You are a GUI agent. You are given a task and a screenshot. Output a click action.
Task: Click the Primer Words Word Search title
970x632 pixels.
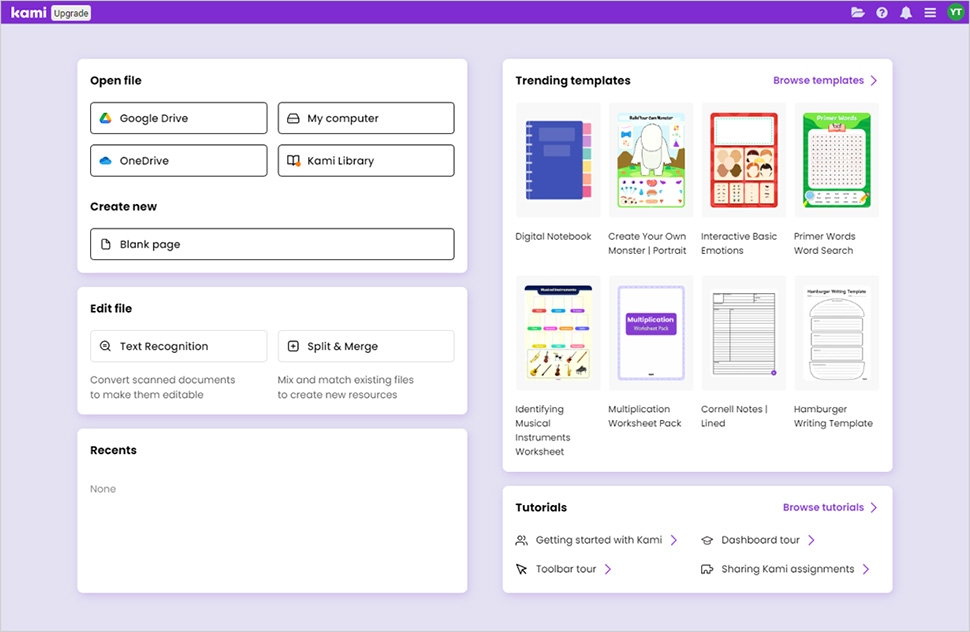[825, 244]
